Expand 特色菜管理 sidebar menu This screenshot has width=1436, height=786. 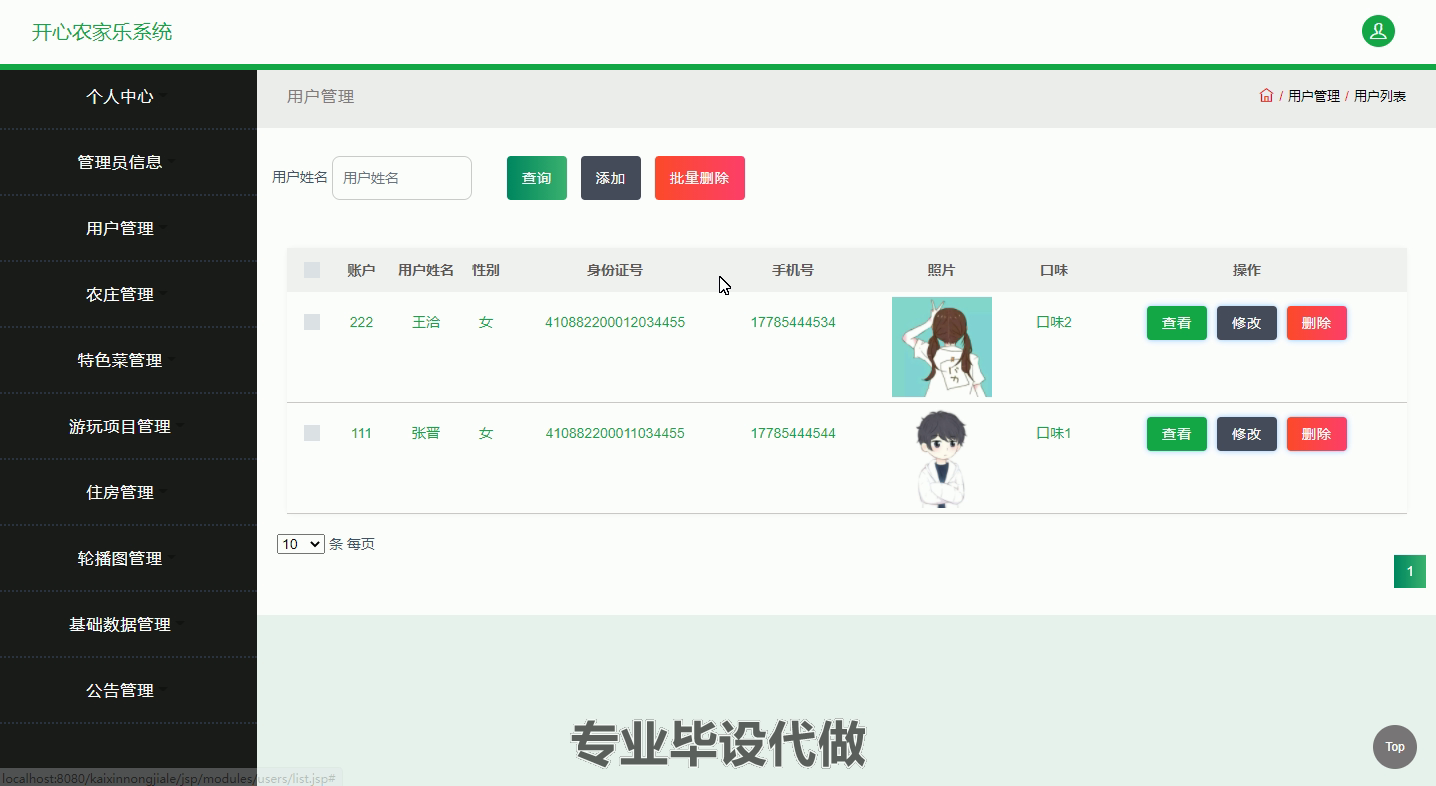pos(120,360)
